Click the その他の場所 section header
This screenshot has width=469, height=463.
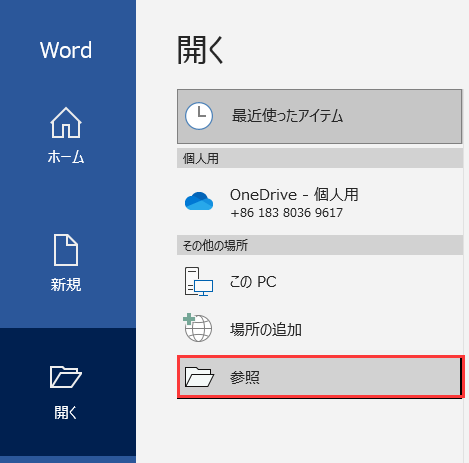click(x=320, y=246)
